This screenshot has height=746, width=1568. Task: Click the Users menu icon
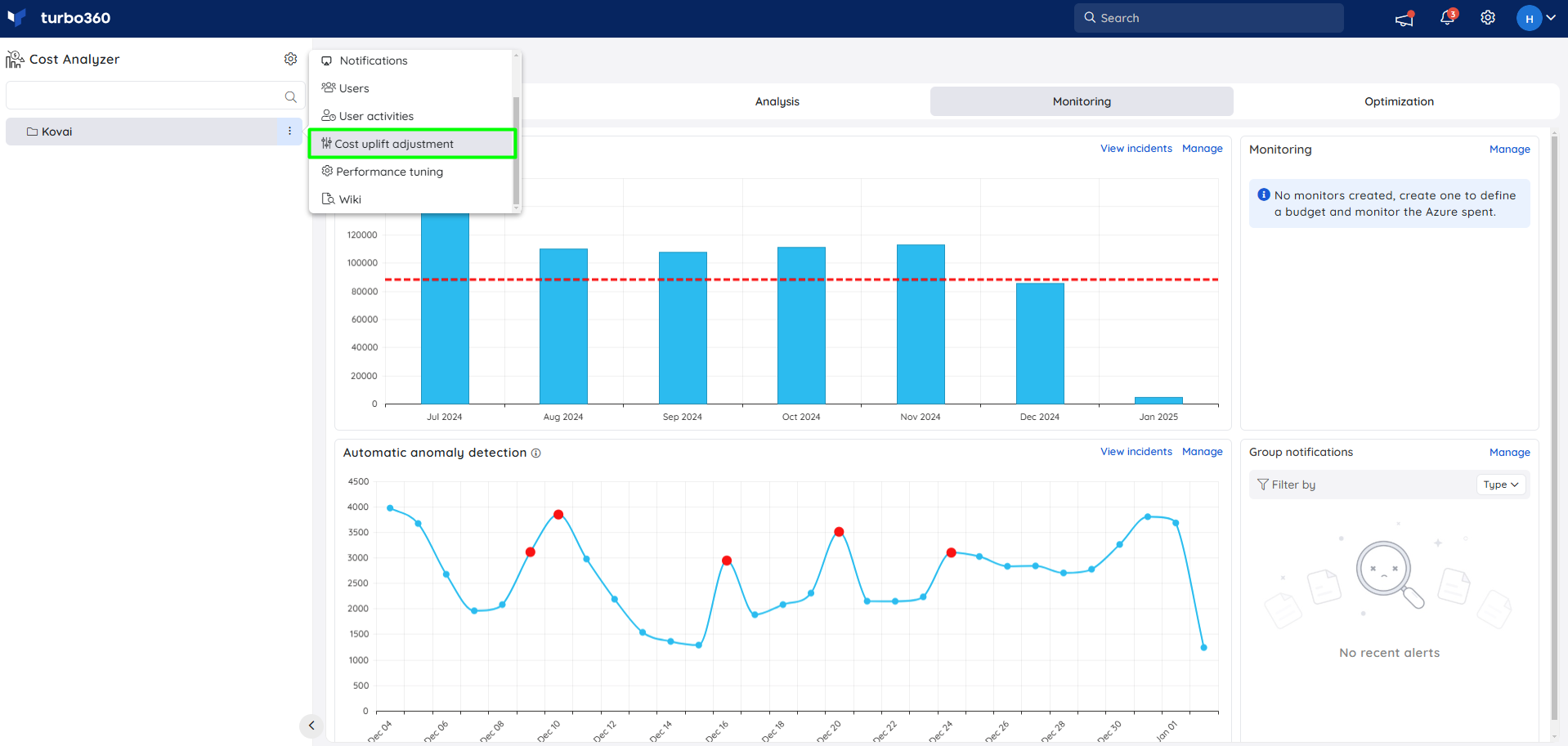(x=329, y=87)
